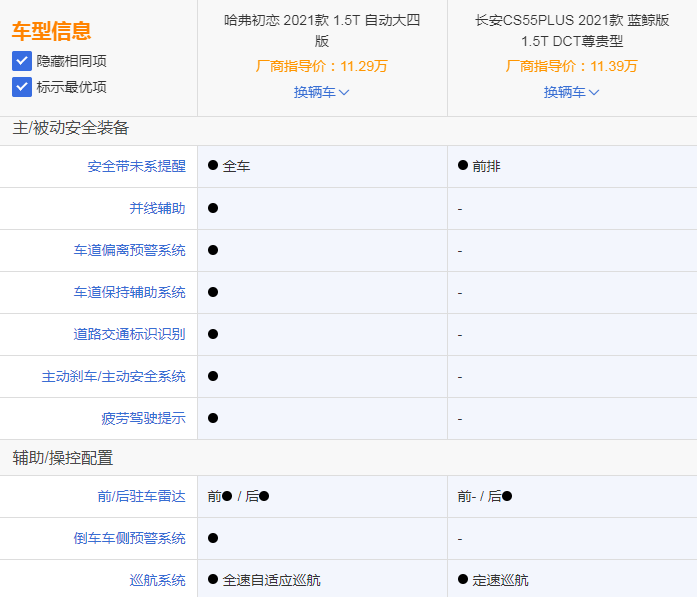697x597 pixels.
Task: Open 倒车车侧预警系统 link
Action: click(129, 538)
